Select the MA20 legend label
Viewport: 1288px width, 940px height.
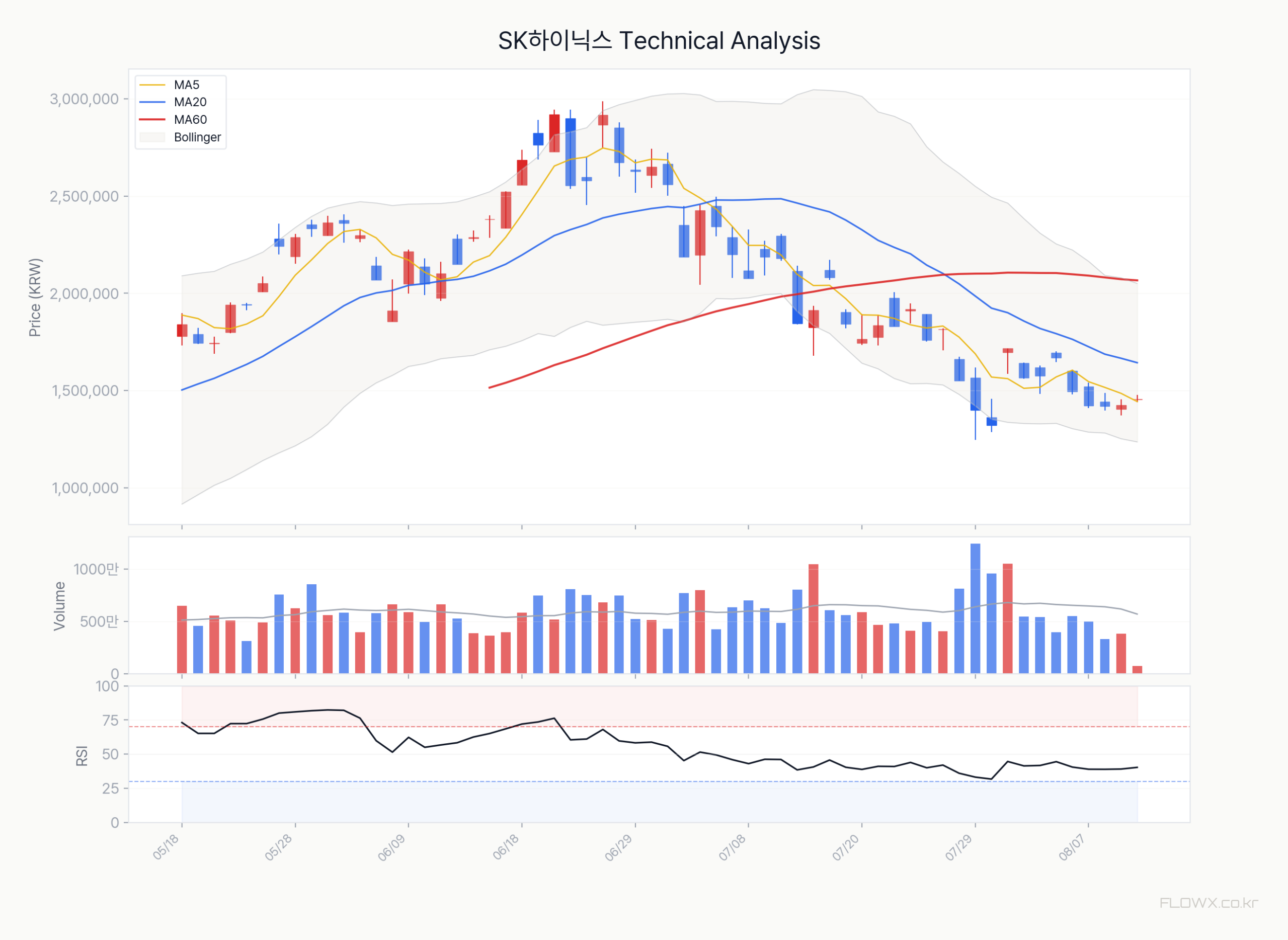190,103
